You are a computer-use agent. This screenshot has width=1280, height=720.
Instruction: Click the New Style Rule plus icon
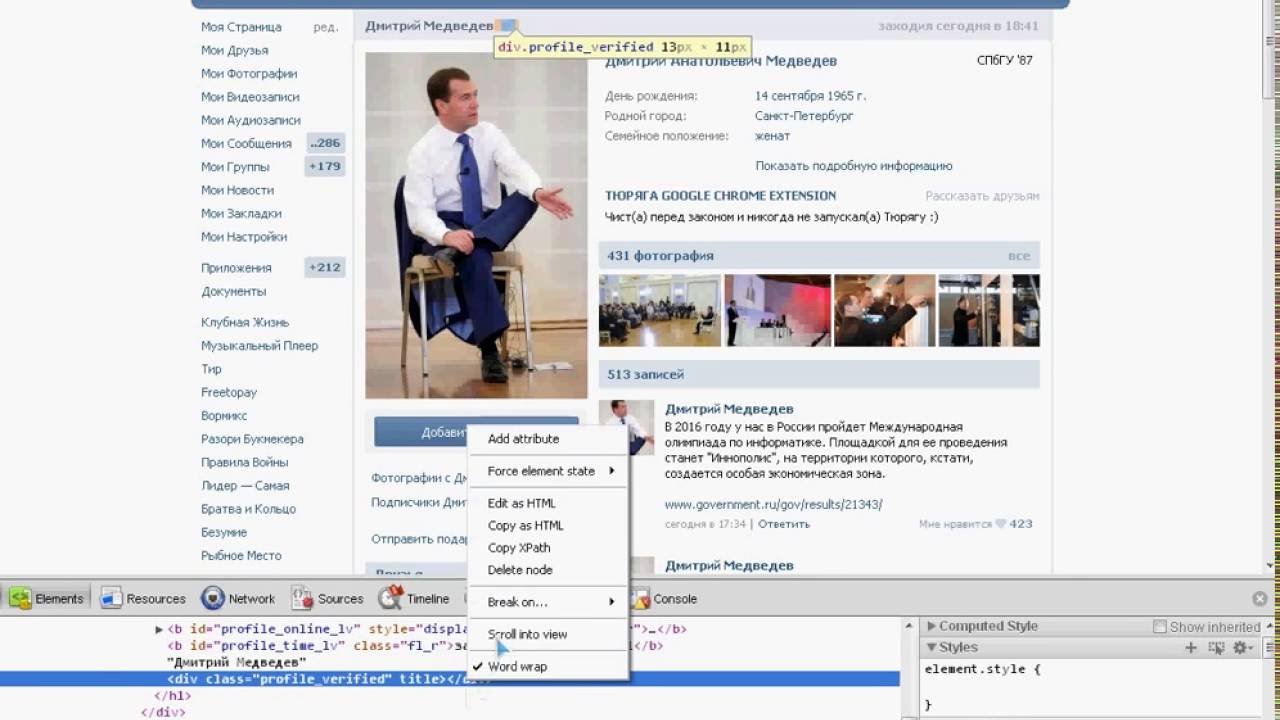click(x=1191, y=648)
